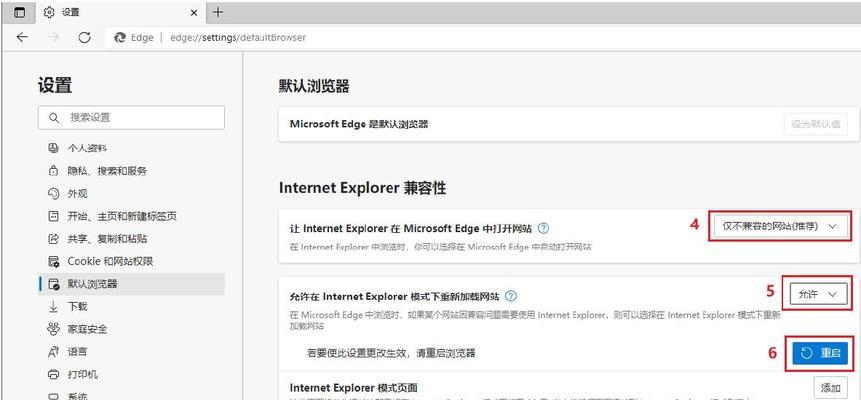The image size is (861, 400).
Task: Open 隐私、搜索和服务 settings section
Action: (x=131, y=171)
